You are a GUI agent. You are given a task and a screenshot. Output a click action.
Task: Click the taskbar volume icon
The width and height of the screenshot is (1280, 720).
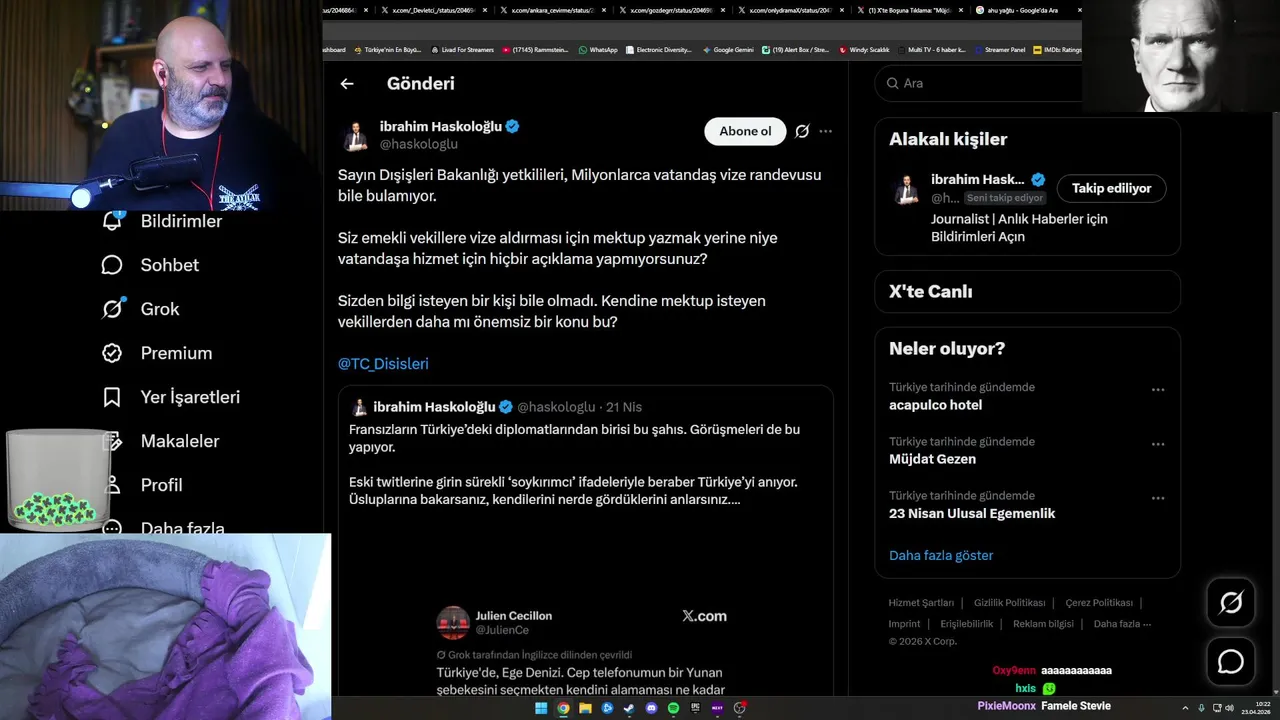(x=1229, y=708)
